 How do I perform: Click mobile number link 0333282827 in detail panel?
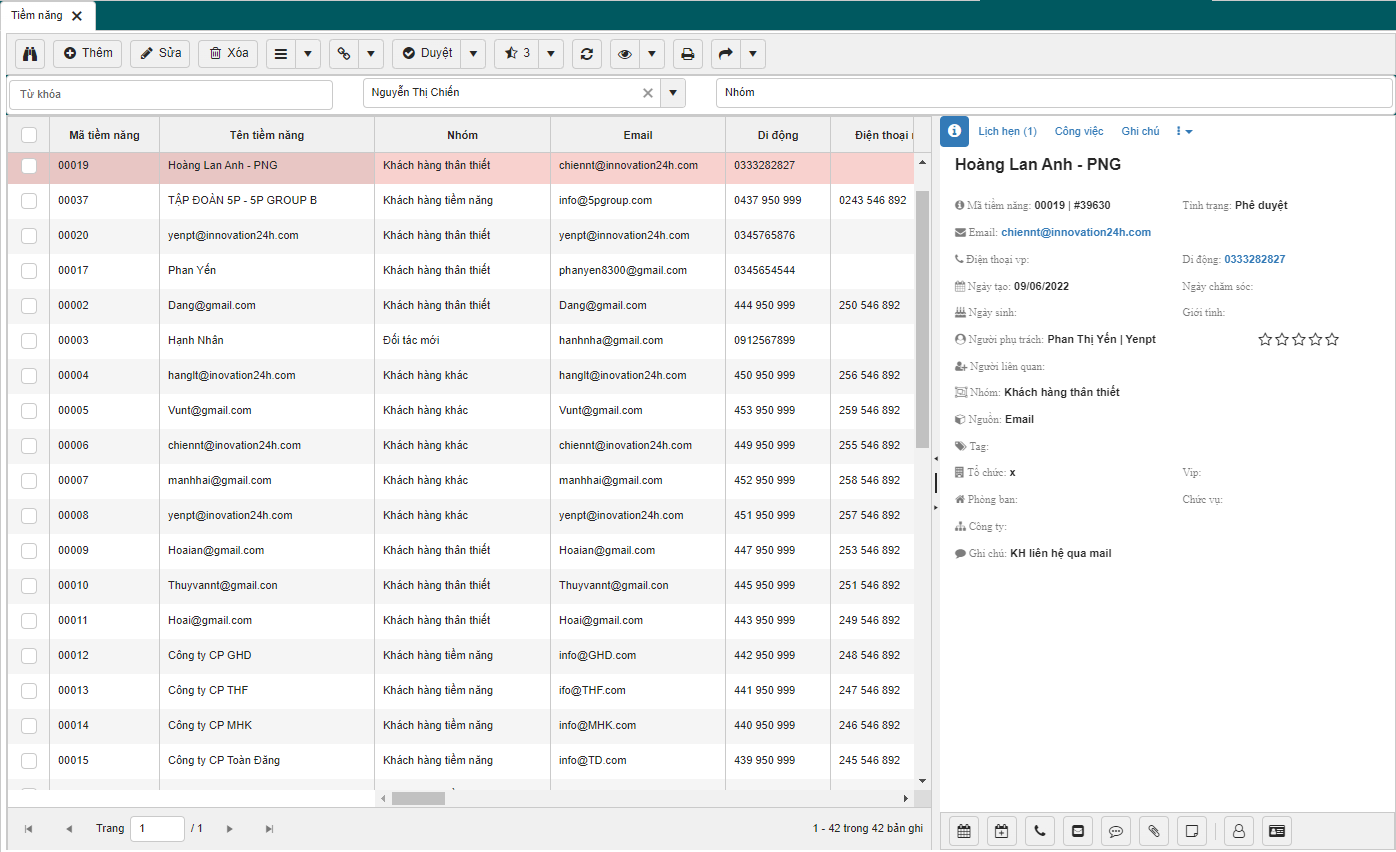click(x=1254, y=259)
